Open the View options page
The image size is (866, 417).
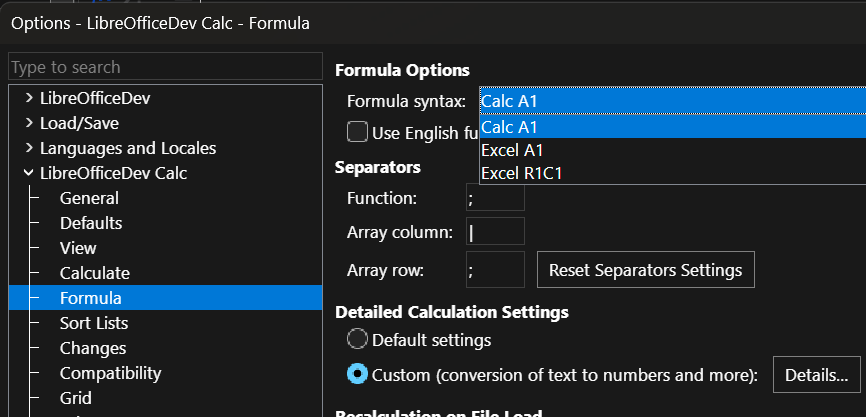tap(78, 248)
